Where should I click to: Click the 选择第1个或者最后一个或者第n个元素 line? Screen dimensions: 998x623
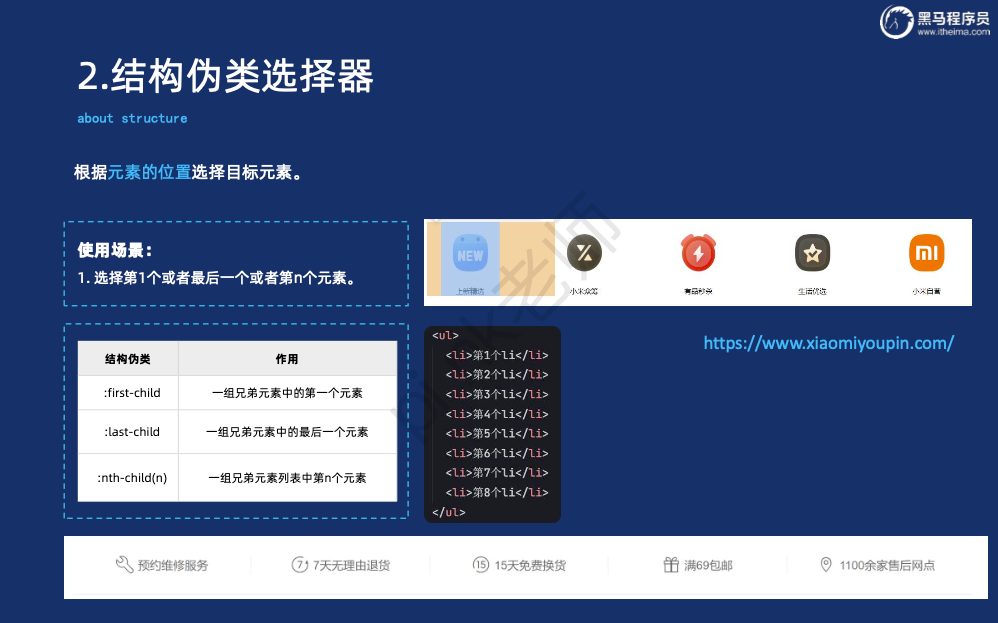click(x=216, y=278)
